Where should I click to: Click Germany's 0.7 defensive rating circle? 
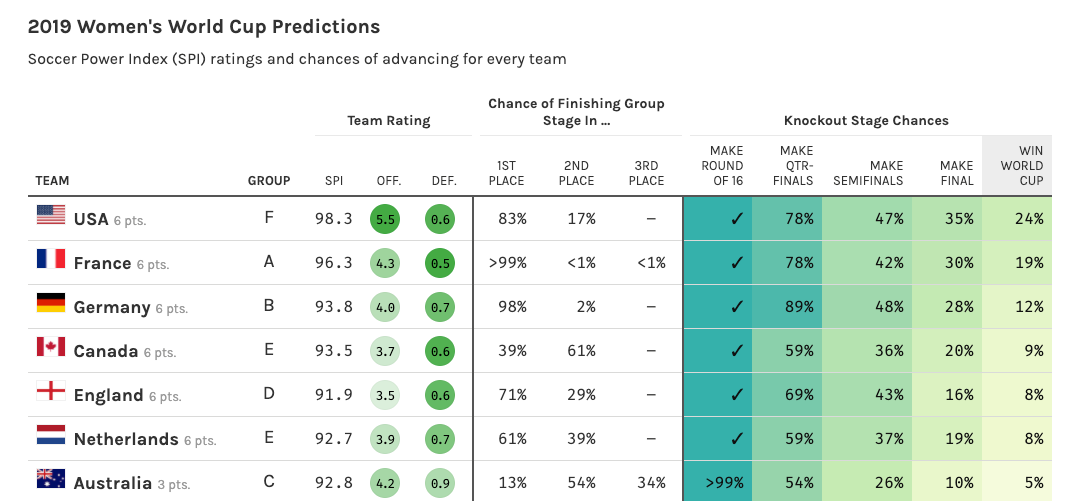pyautogui.click(x=440, y=307)
